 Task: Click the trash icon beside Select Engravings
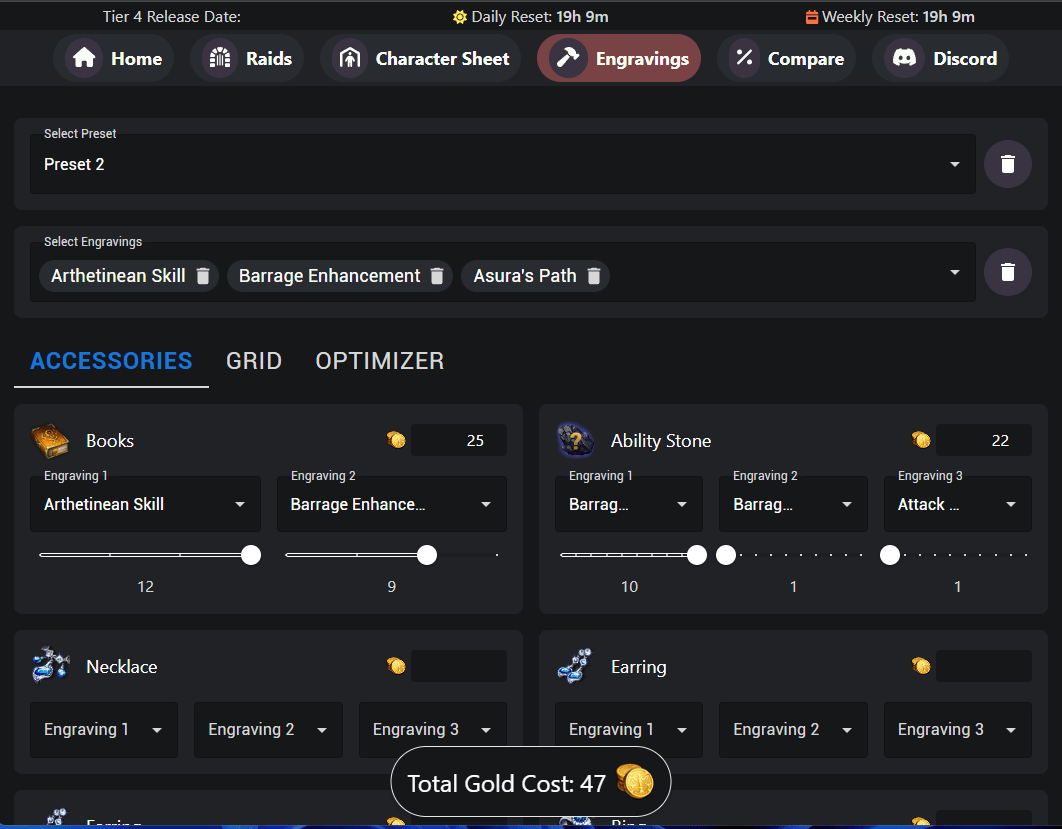pyautogui.click(x=1007, y=272)
